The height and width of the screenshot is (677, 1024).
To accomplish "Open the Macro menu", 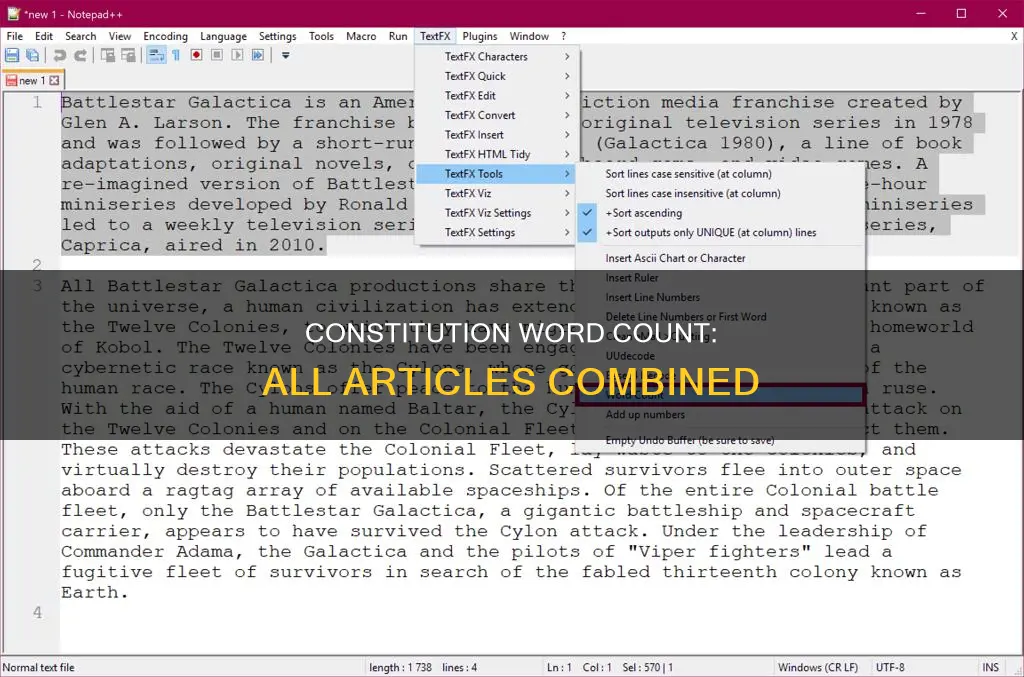I will pyautogui.click(x=361, y=35).
